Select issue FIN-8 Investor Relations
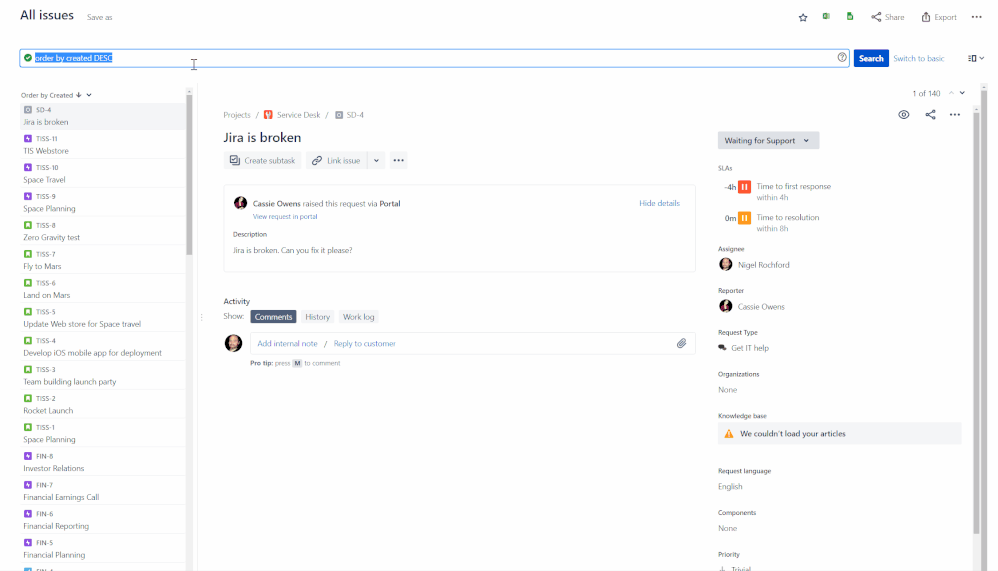Screen dimensions: 998x571 pos(103,462)
